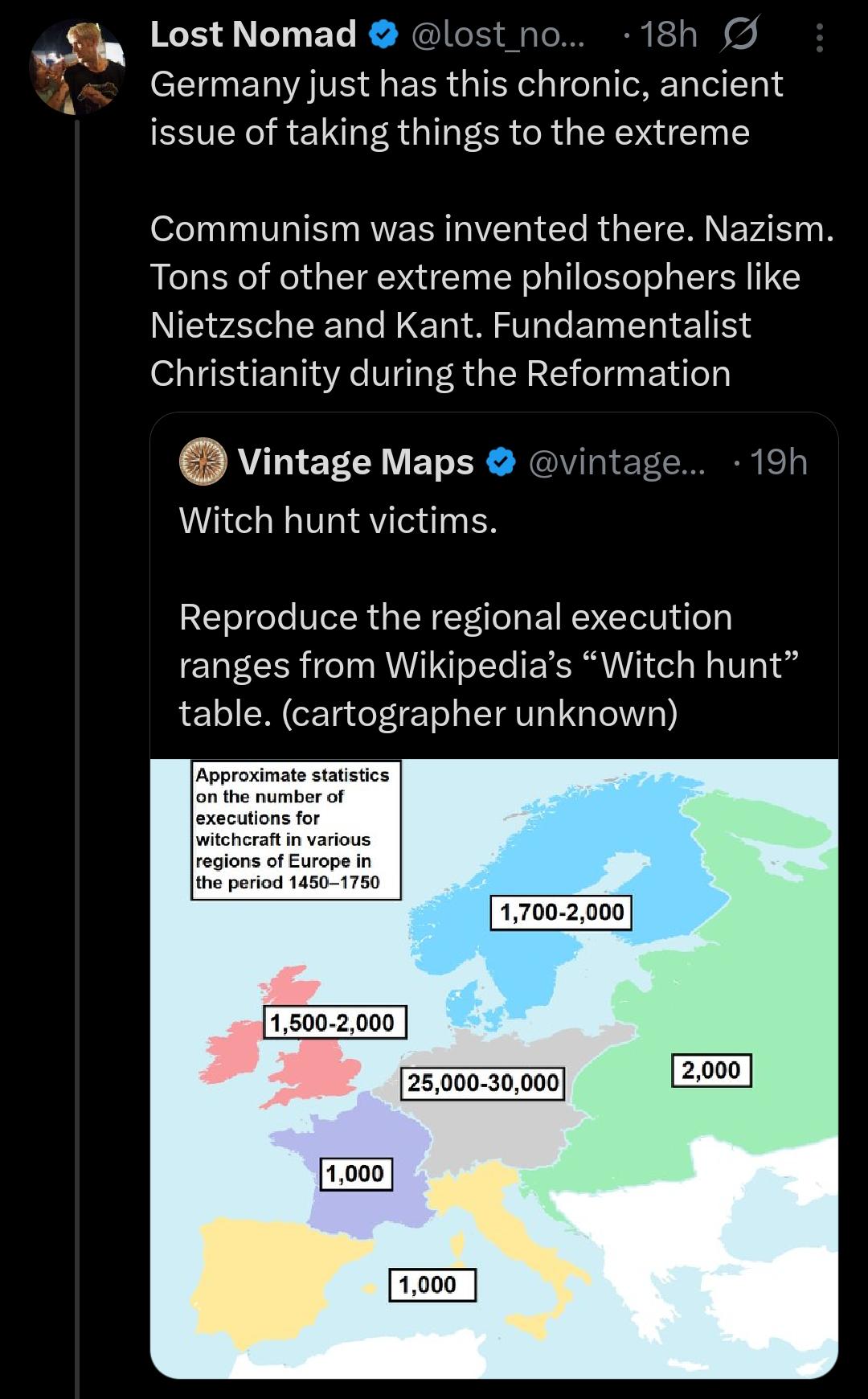Screen dimensions: 868x1399
Task: Click the Lost Nomad display name
Action: pyautogui.click(x=253, y=35)
